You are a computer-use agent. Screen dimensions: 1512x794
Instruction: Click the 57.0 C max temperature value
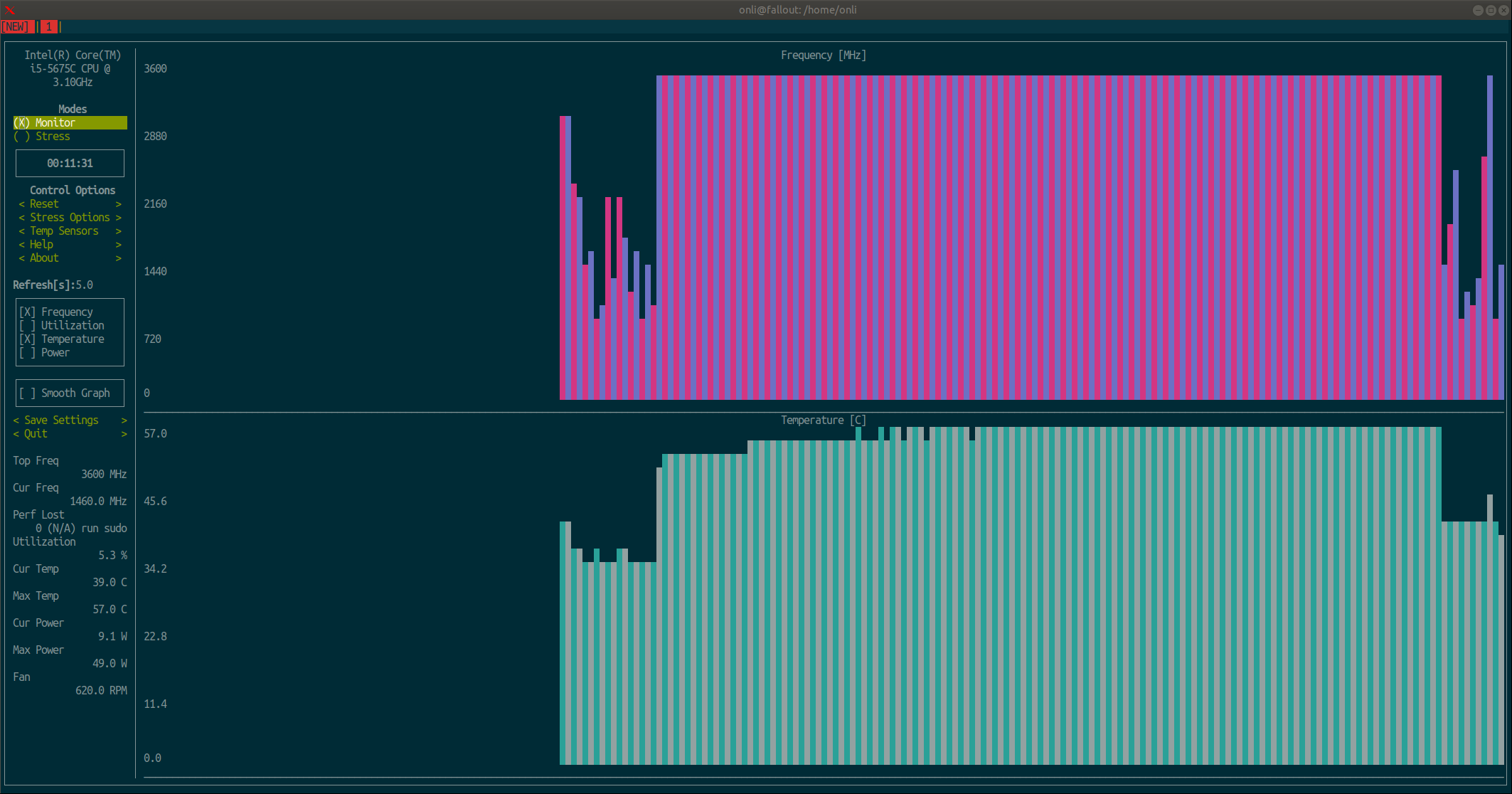[110, 610]
